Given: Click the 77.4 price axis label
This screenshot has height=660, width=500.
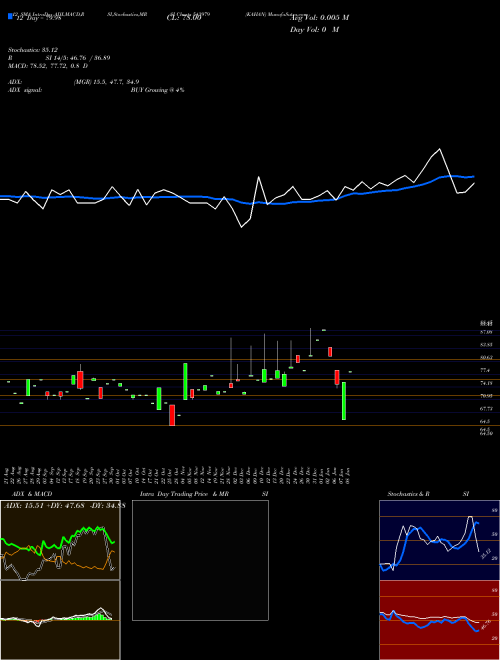Looking at the screenshot, I should pos(485,370).
